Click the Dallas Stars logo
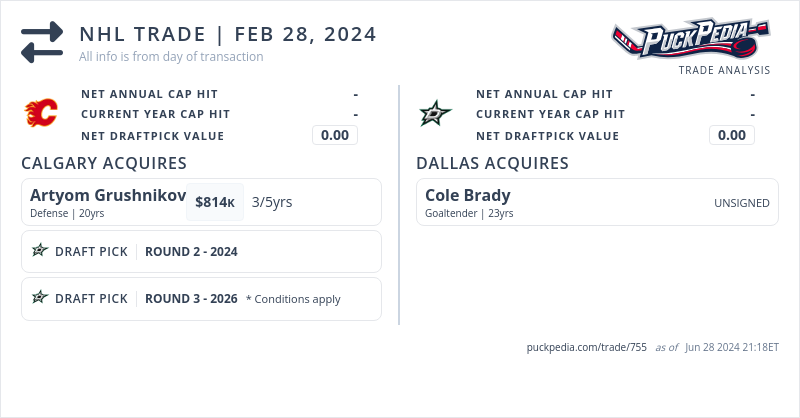 click(x=436, y=114)
